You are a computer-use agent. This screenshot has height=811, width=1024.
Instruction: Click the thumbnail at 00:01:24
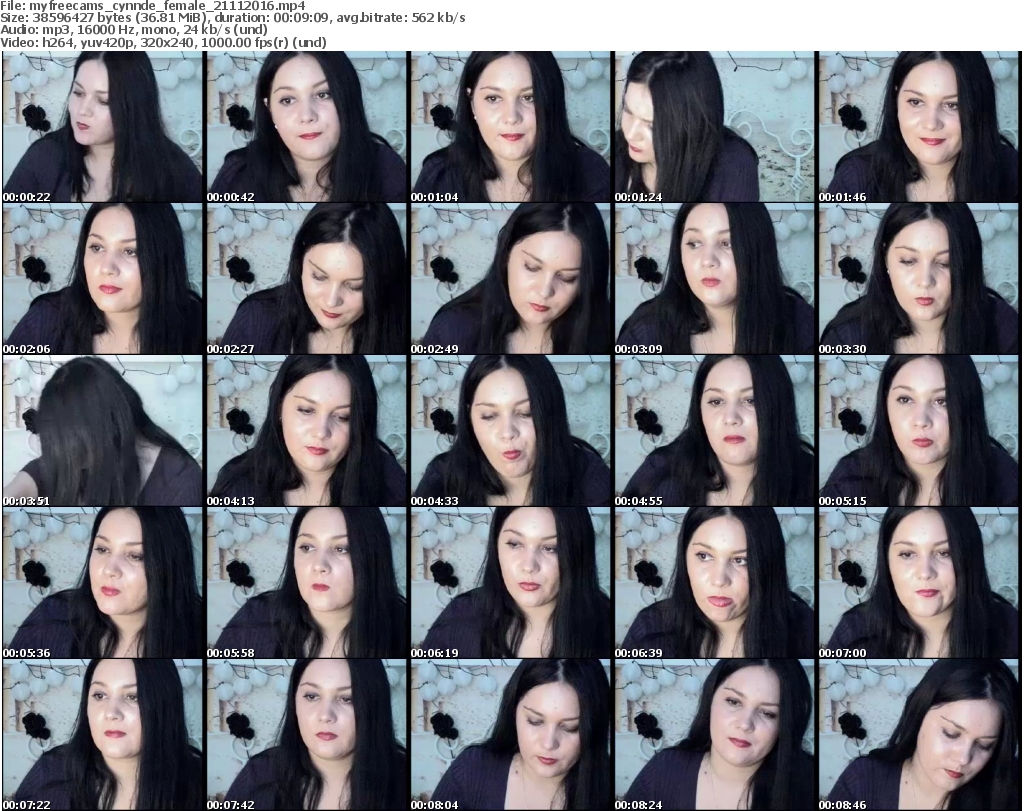pyautogui.click(x=714, y=127)
